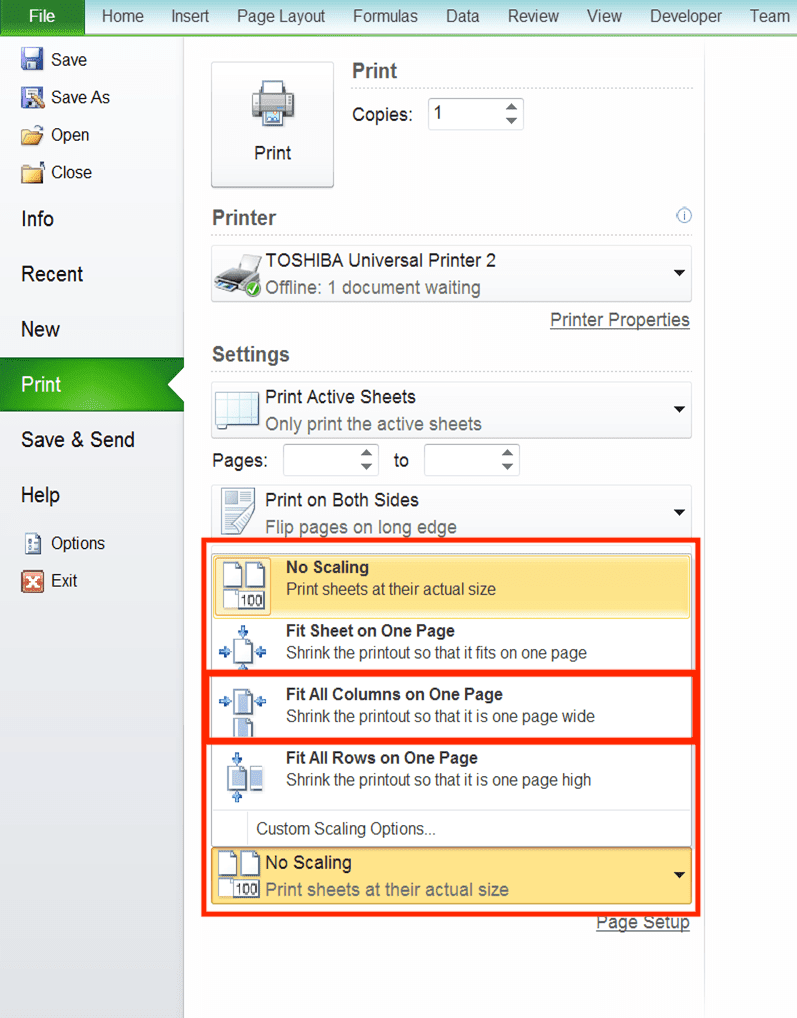Open the Info section in sidebar

(x=38, y=219)
